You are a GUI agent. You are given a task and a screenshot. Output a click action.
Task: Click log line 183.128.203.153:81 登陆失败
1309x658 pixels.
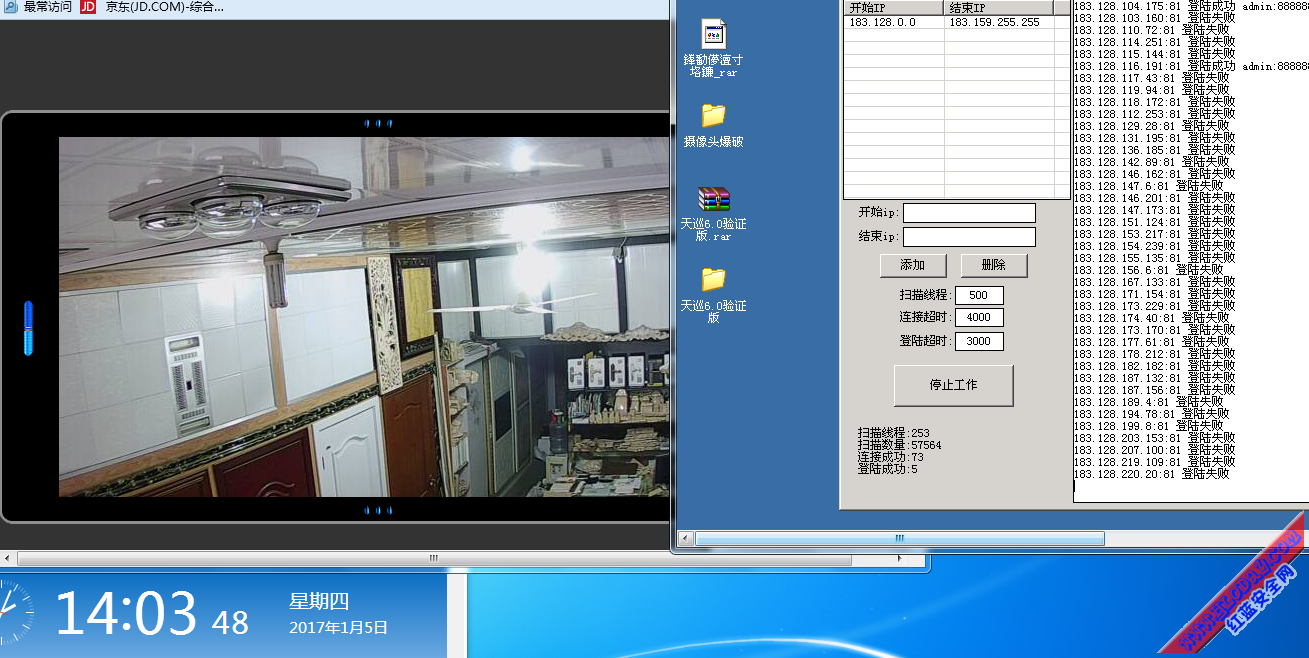click(1155, 438)
